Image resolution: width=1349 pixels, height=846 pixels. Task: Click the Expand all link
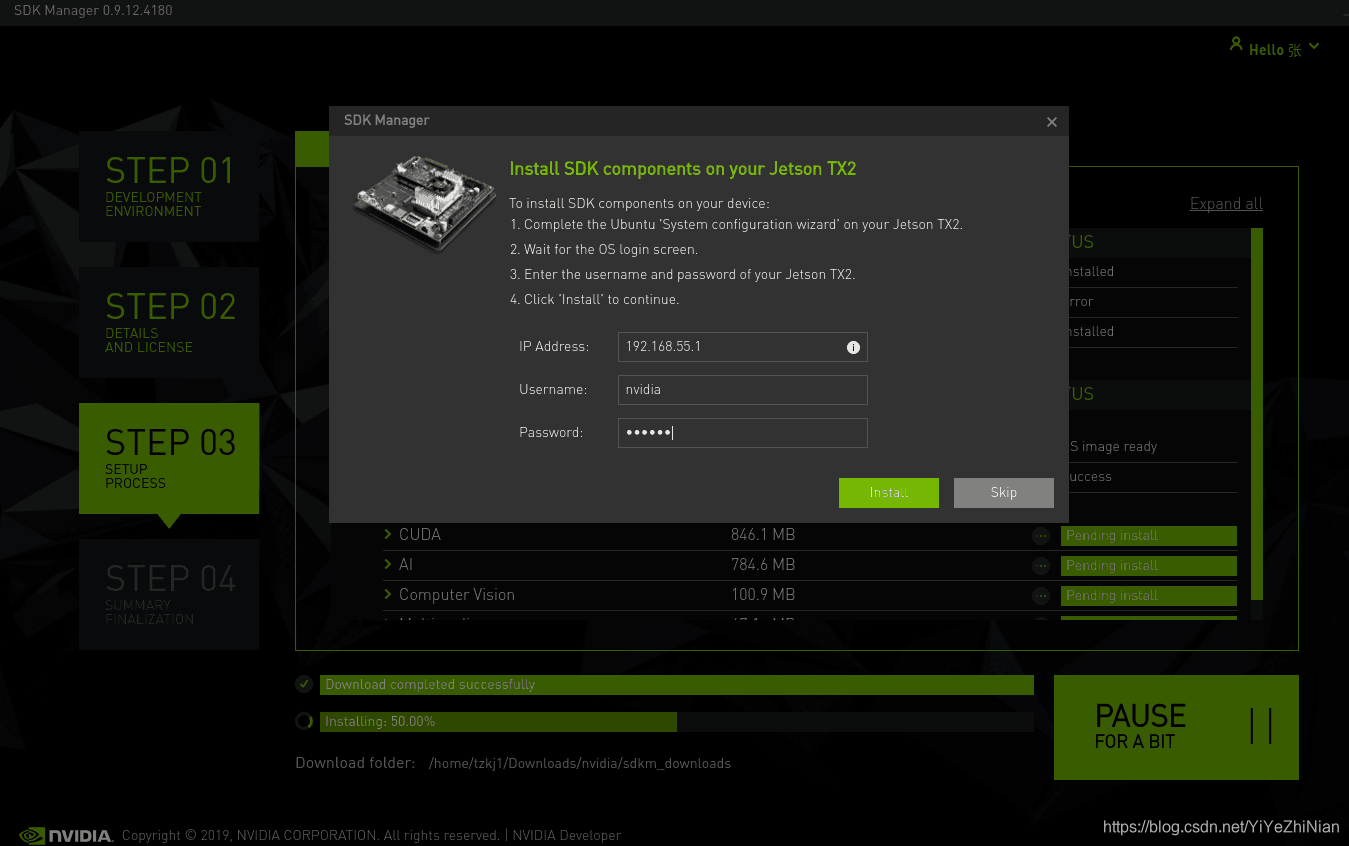point(1226,204)
